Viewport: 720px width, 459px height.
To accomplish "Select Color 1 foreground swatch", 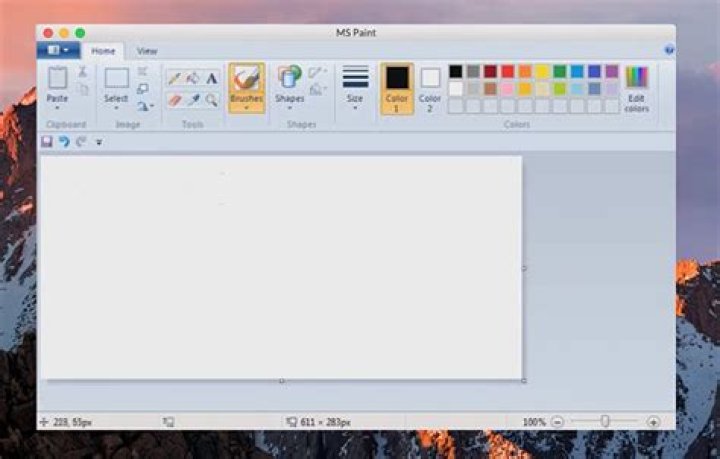I will coord(397,89).
